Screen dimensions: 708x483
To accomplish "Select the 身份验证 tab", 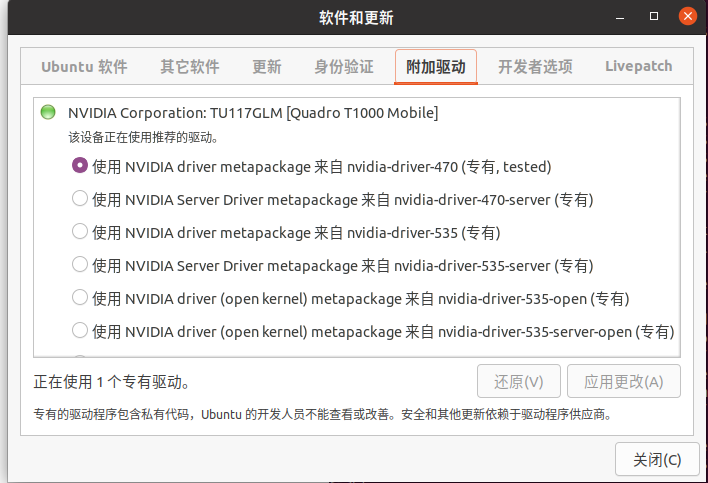I will [344, 67].
